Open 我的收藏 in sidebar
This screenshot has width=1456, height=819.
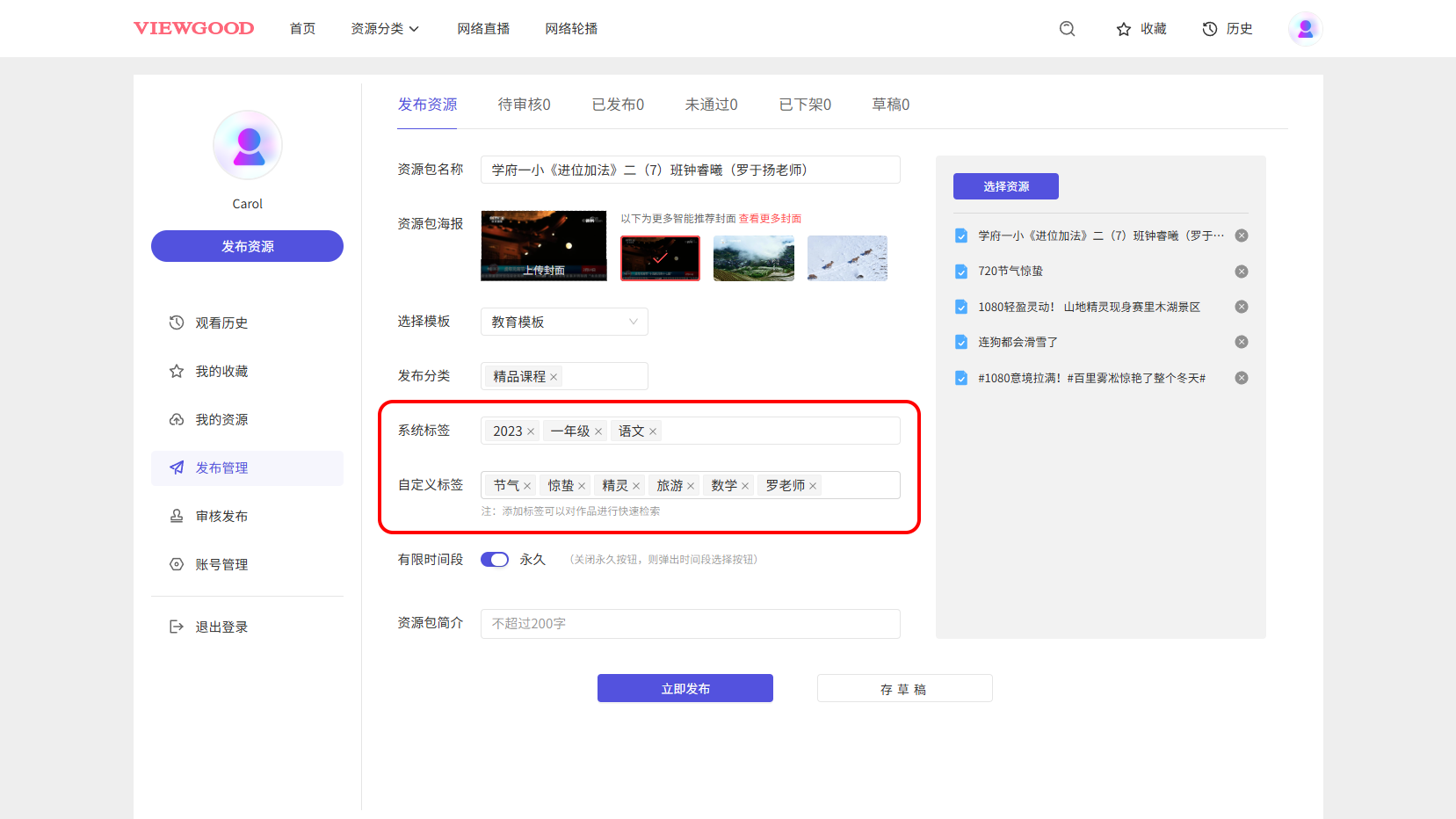coord(247,371)
